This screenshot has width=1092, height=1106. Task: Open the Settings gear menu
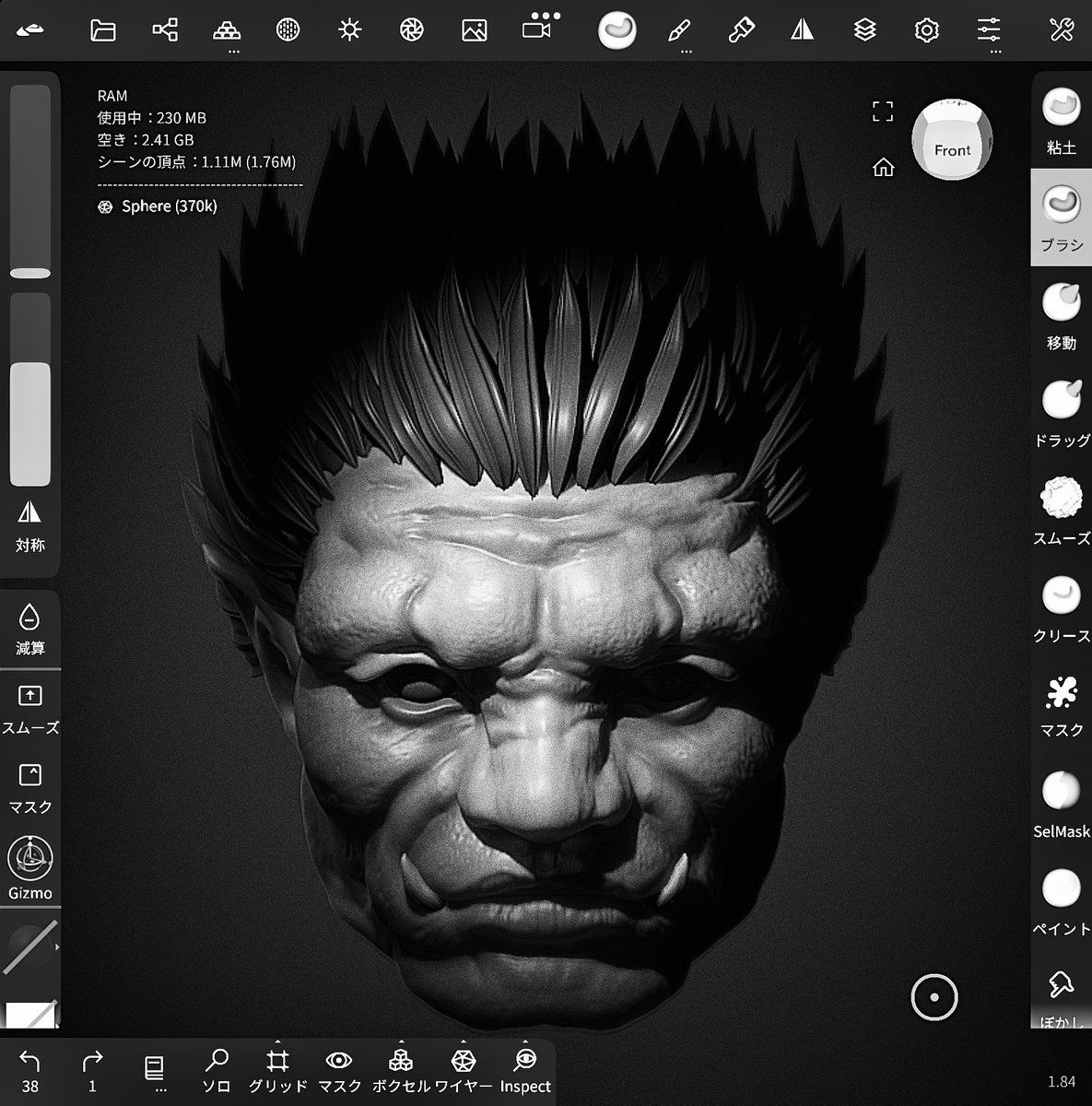926,30
